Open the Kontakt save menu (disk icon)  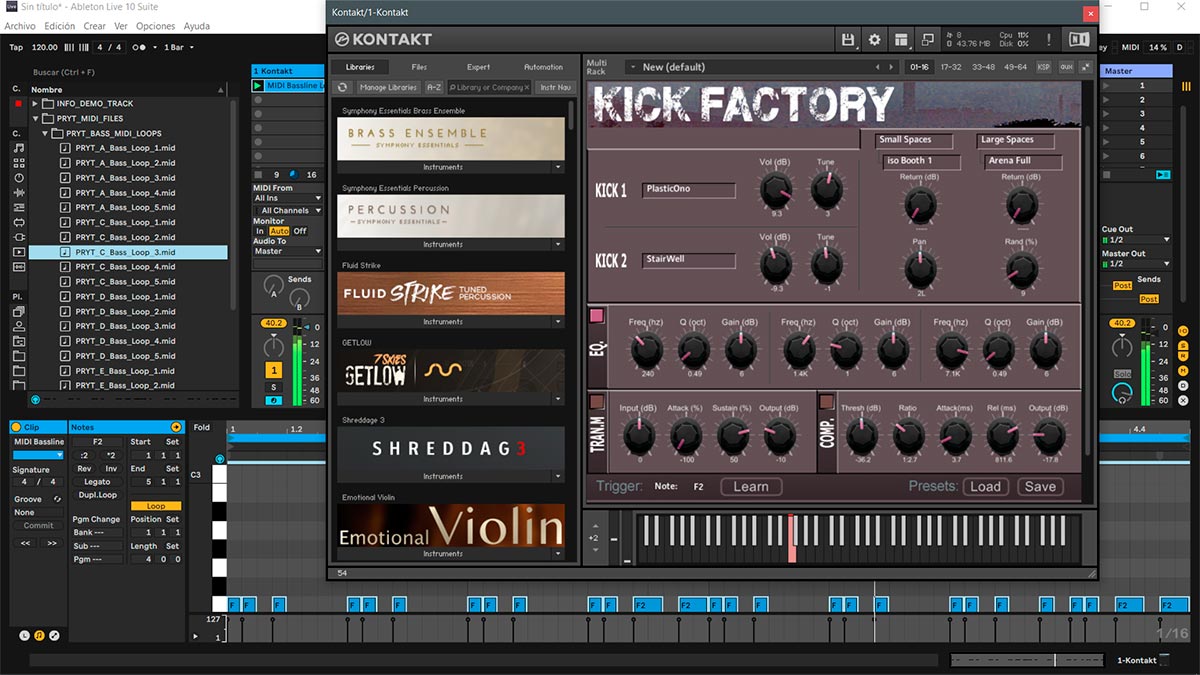pyautogui.click(x=849, y=40)
